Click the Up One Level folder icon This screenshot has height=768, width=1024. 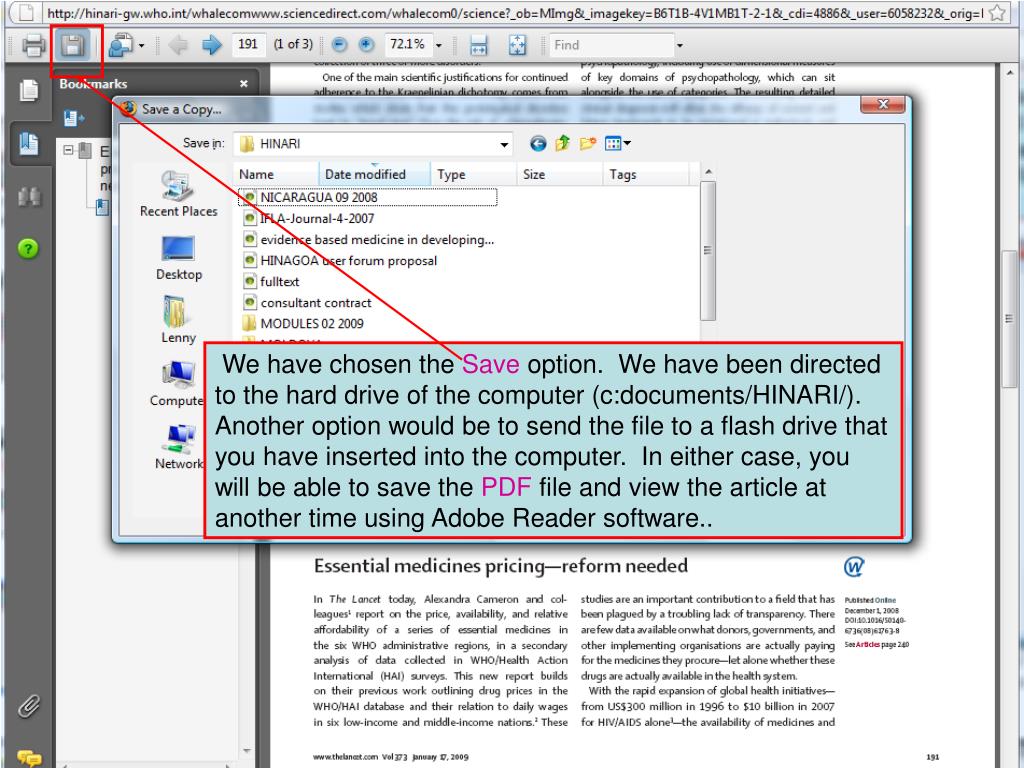point(562,143)
